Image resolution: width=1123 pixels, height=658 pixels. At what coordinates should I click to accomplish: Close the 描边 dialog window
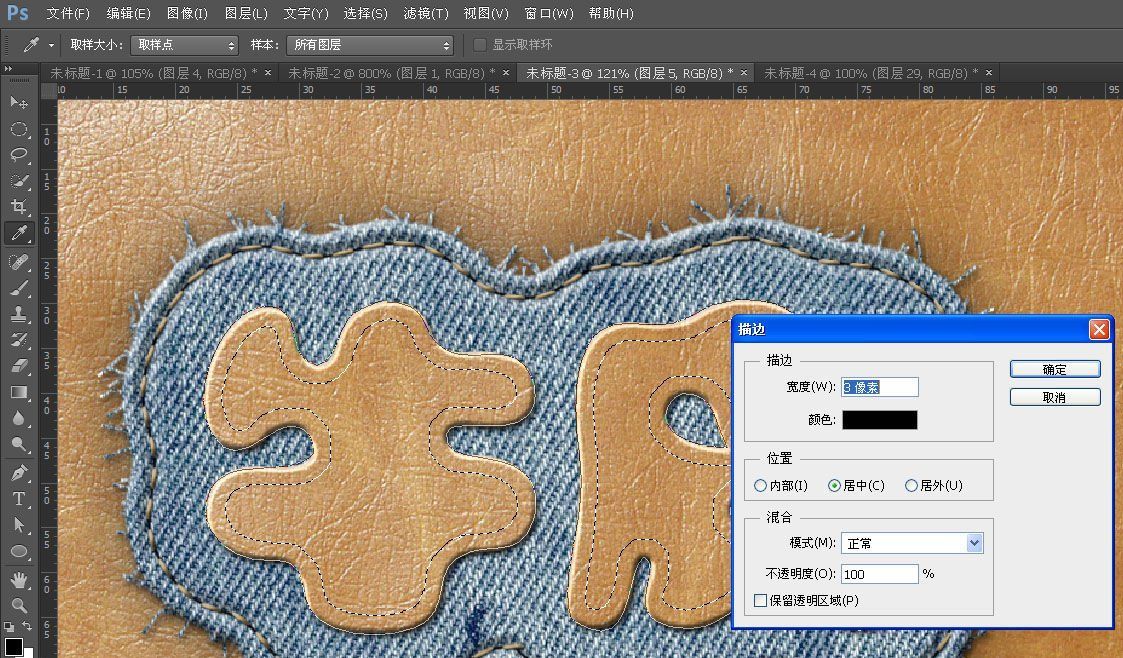(1099, 329)
